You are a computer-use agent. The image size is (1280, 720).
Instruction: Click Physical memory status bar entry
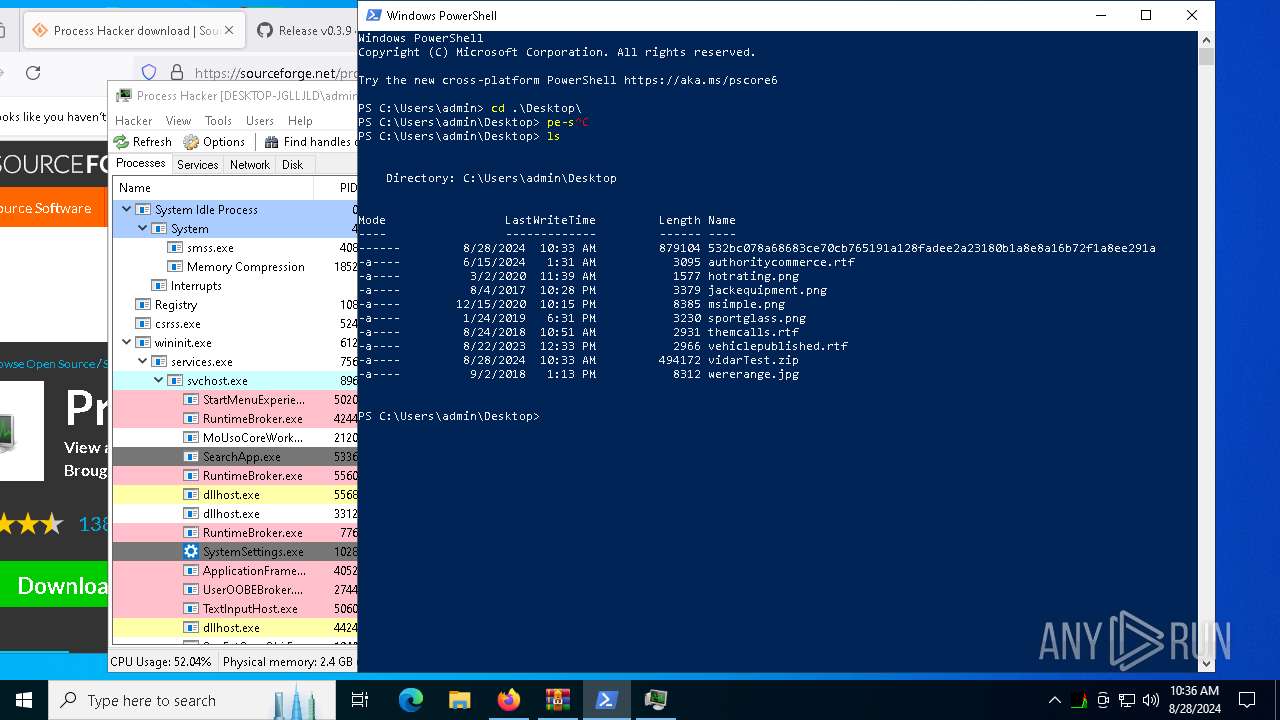pos(287,662)
